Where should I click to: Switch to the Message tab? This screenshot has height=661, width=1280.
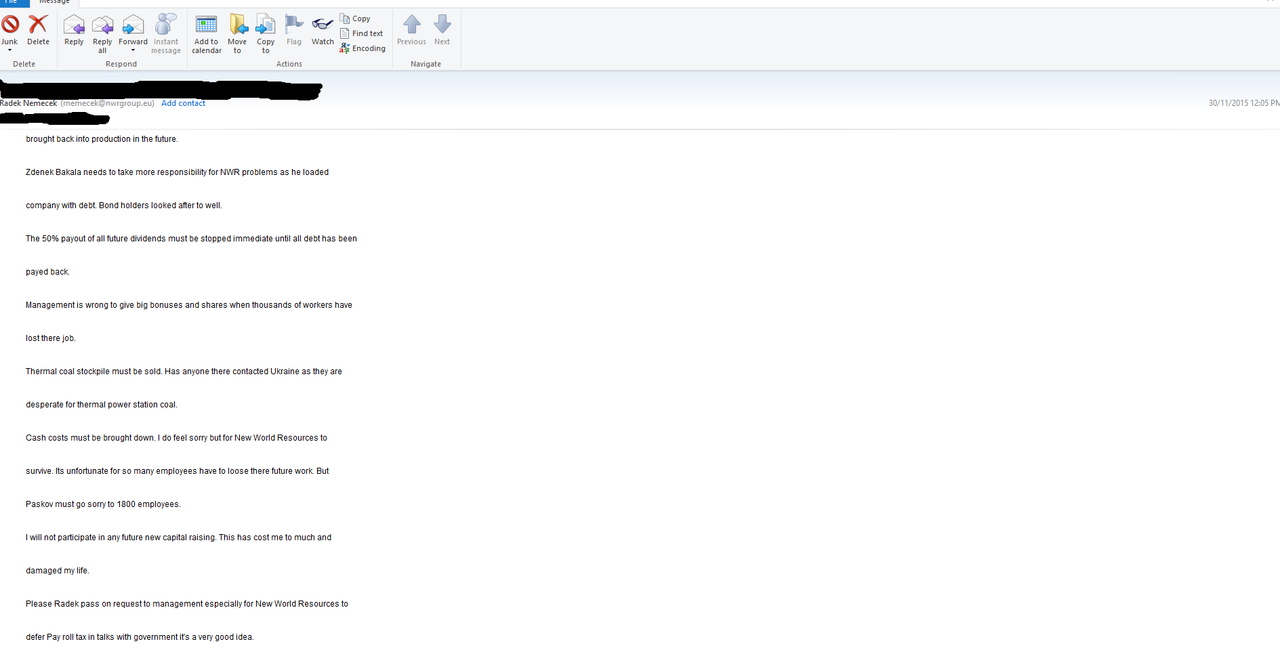[x=54, y=3]
